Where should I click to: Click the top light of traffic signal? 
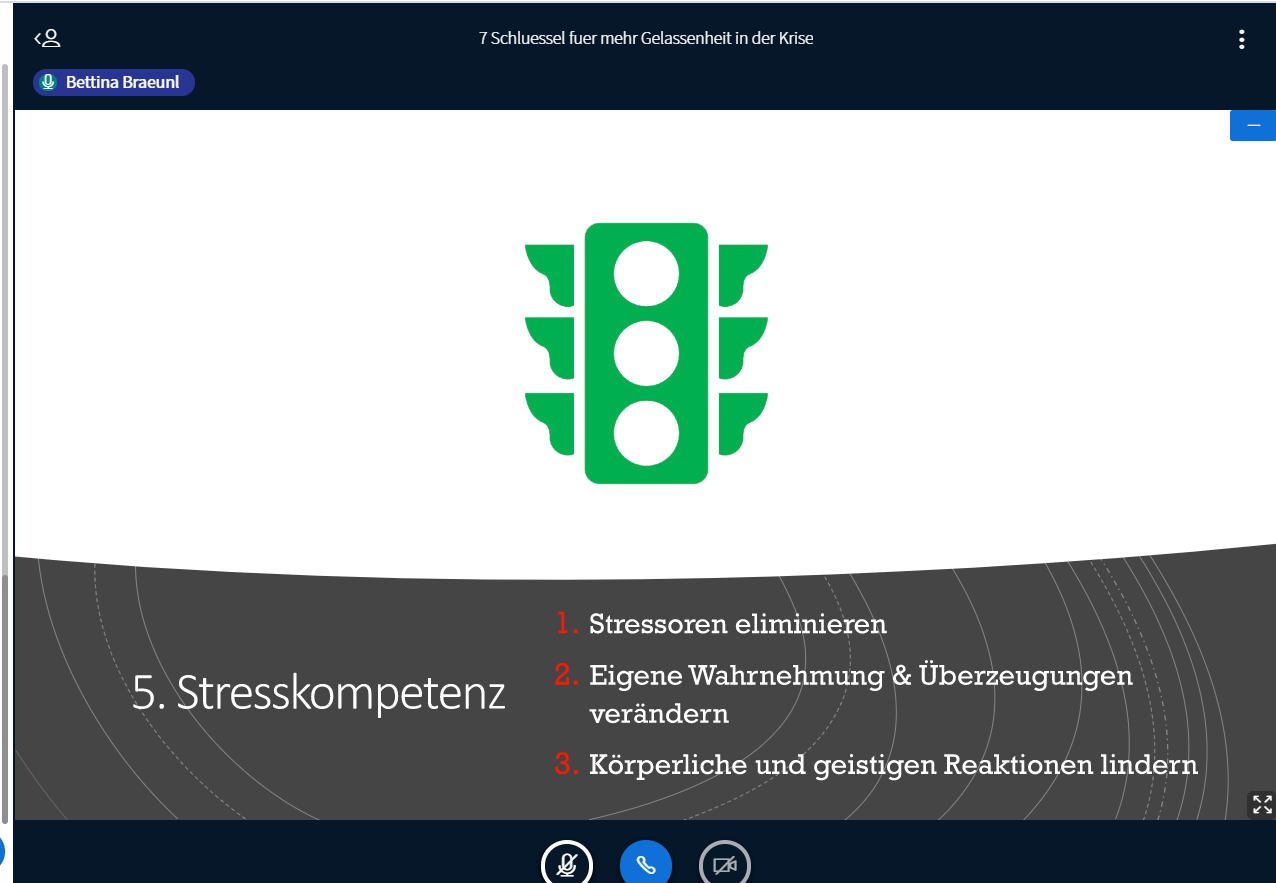click(x=646, y=274)
